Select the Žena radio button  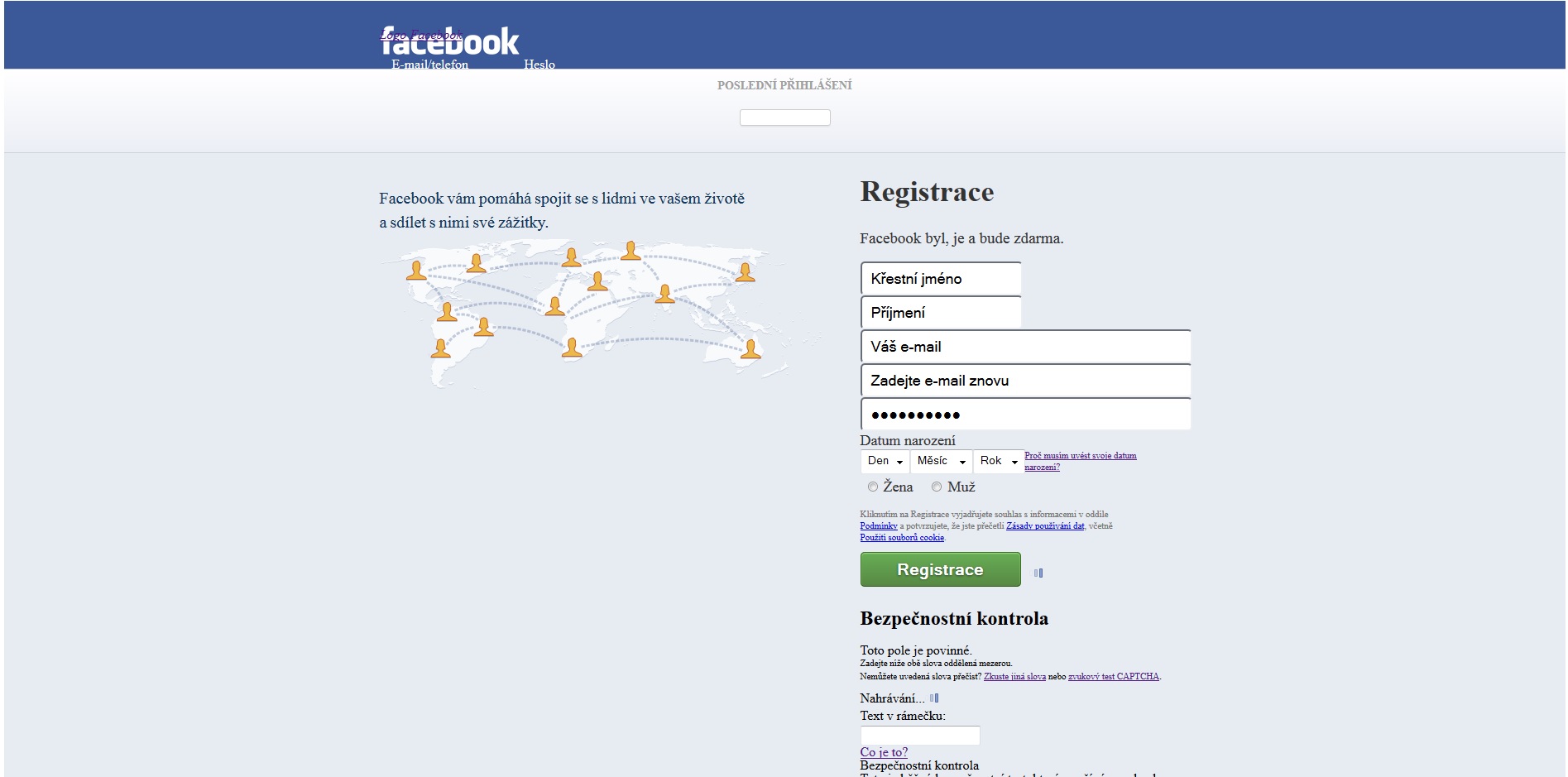[873, 487]
